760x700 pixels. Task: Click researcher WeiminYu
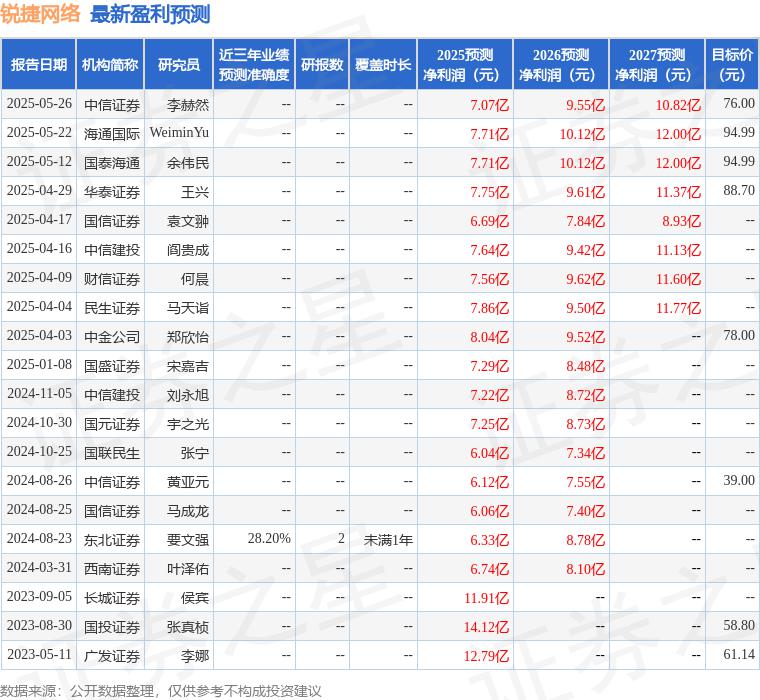(x=179, y=132)
